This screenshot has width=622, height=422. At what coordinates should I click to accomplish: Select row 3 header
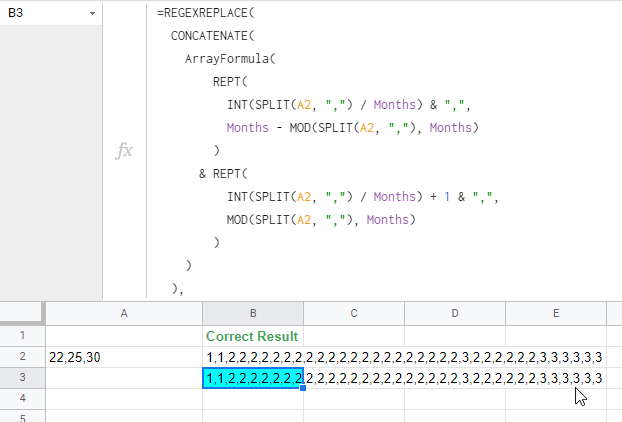tap(23, 378)
